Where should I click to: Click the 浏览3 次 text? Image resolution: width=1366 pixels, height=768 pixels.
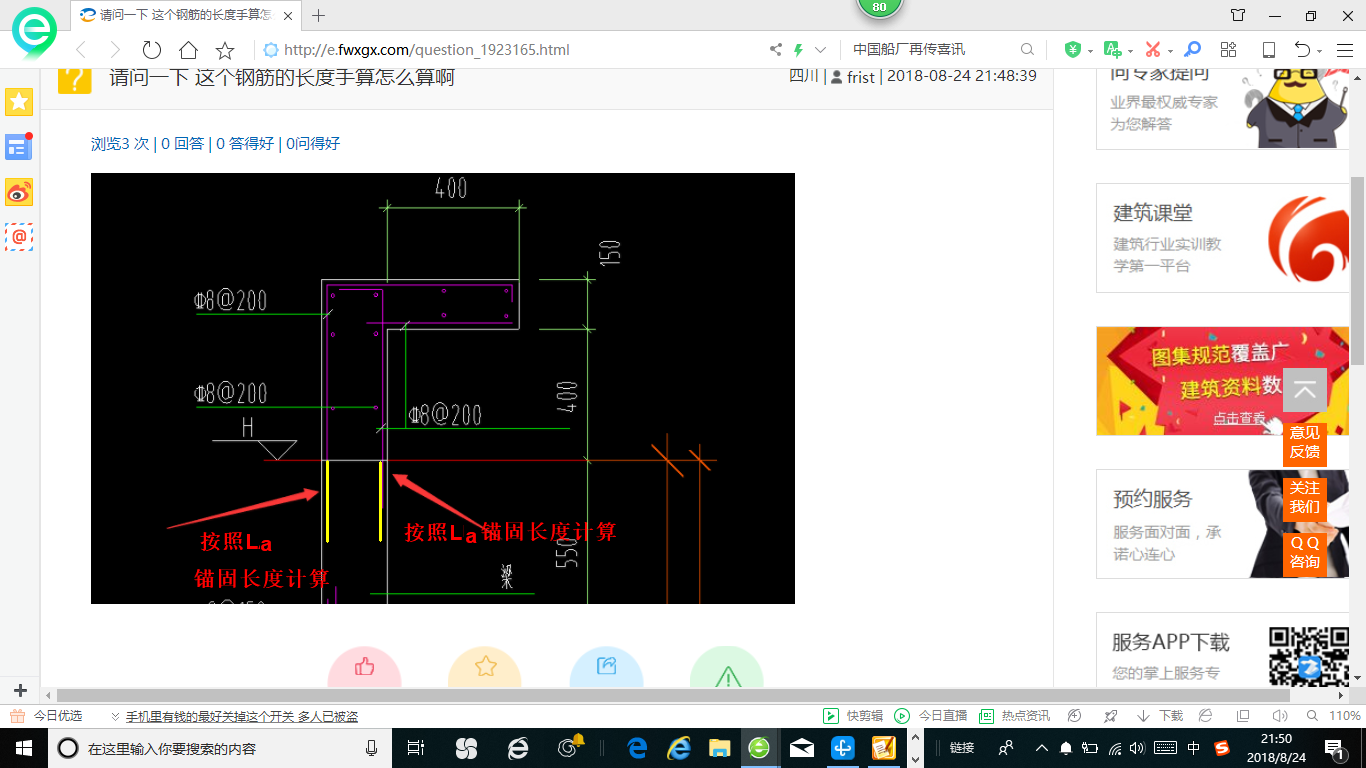pyautogui.click(x=119, y=143)
